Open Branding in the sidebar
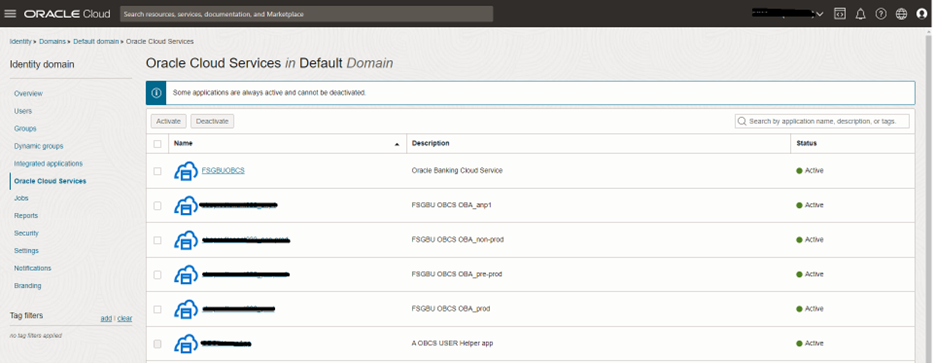This screenshot has width=935, height=363. tap(27, 286)
